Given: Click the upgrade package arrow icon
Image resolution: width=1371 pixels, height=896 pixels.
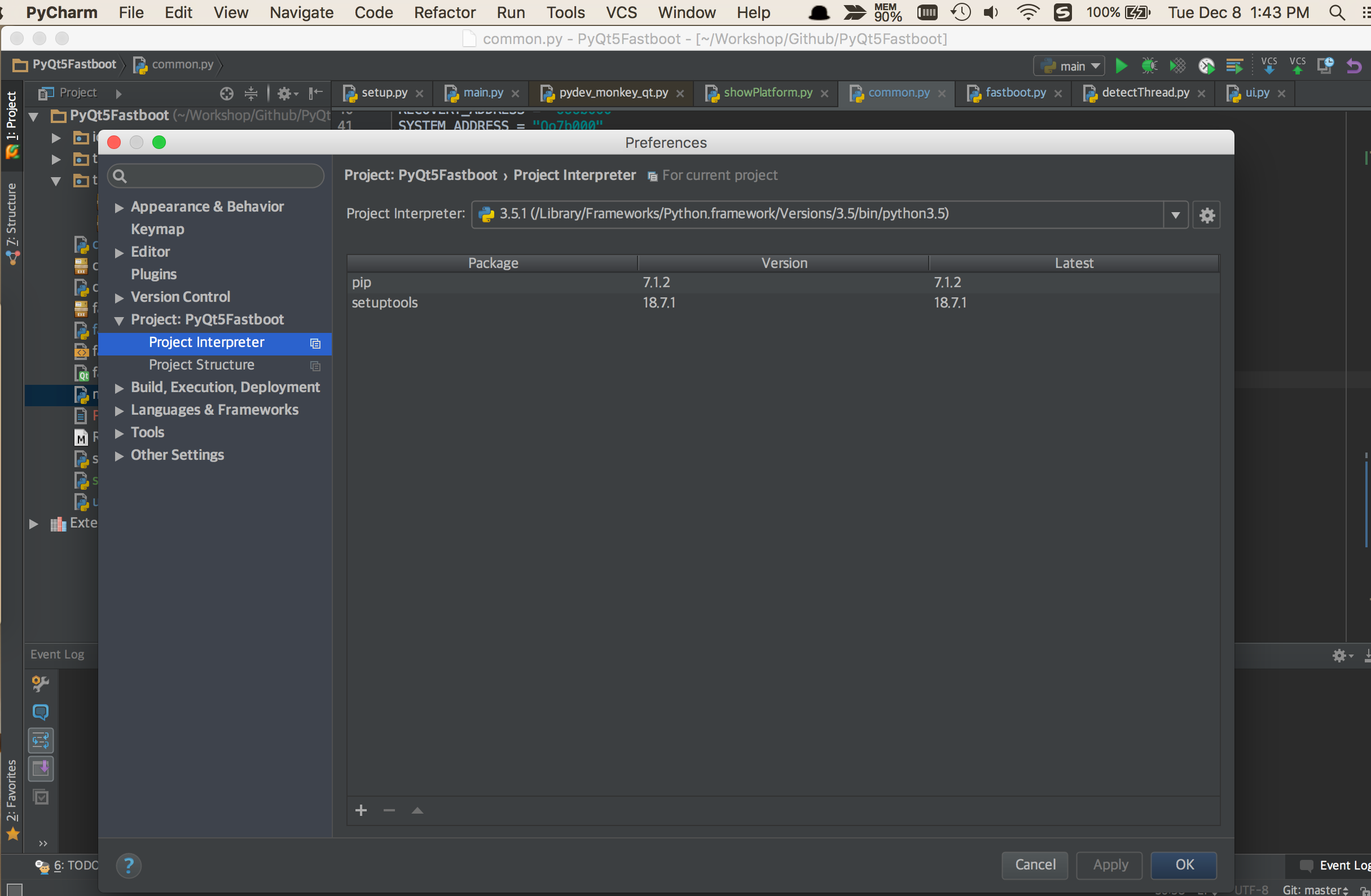Looking at the screenshot, I should click(x=417, y=810).
